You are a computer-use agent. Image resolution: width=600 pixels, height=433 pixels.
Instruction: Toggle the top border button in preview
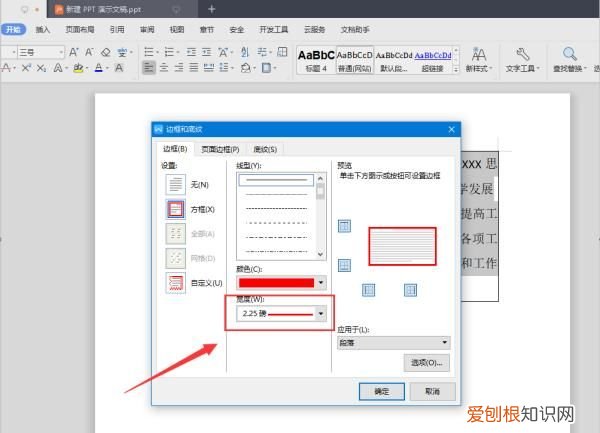(344, 226)
